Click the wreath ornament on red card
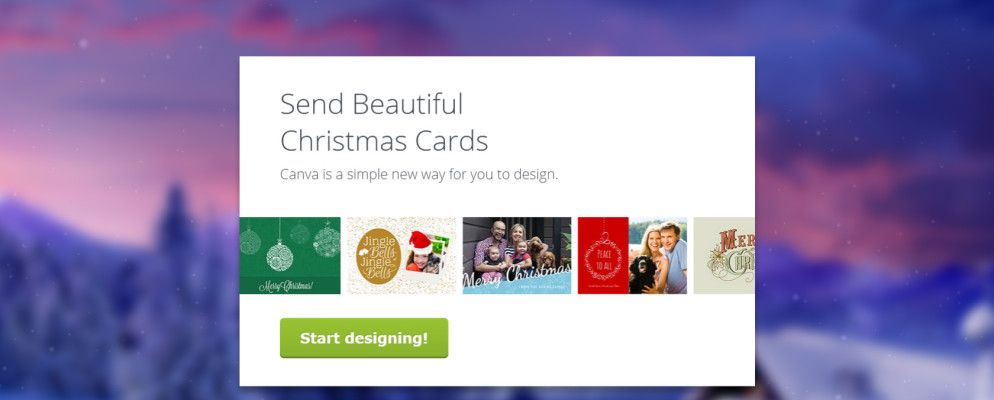This screenshot has height=400, width=994. point(603,256)
